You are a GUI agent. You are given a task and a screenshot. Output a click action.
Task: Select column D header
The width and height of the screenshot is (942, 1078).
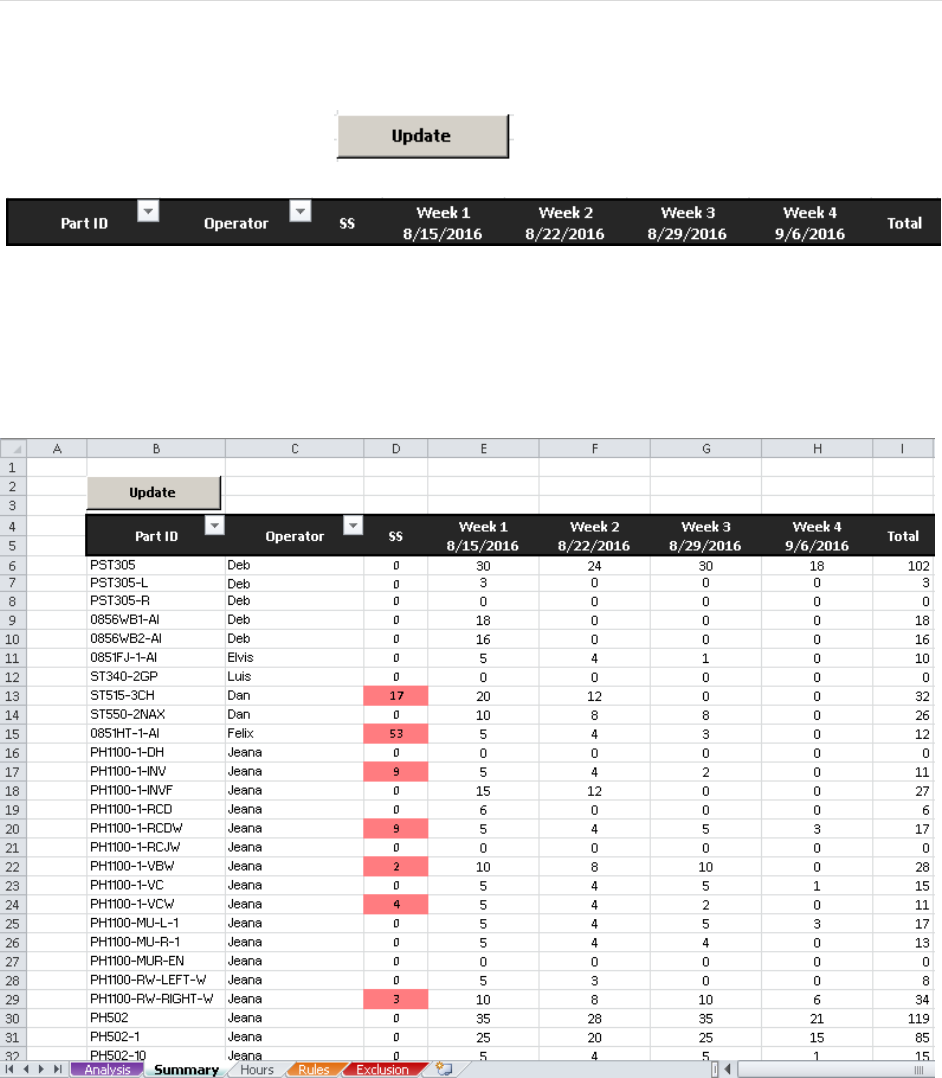[x=395, y=449]
